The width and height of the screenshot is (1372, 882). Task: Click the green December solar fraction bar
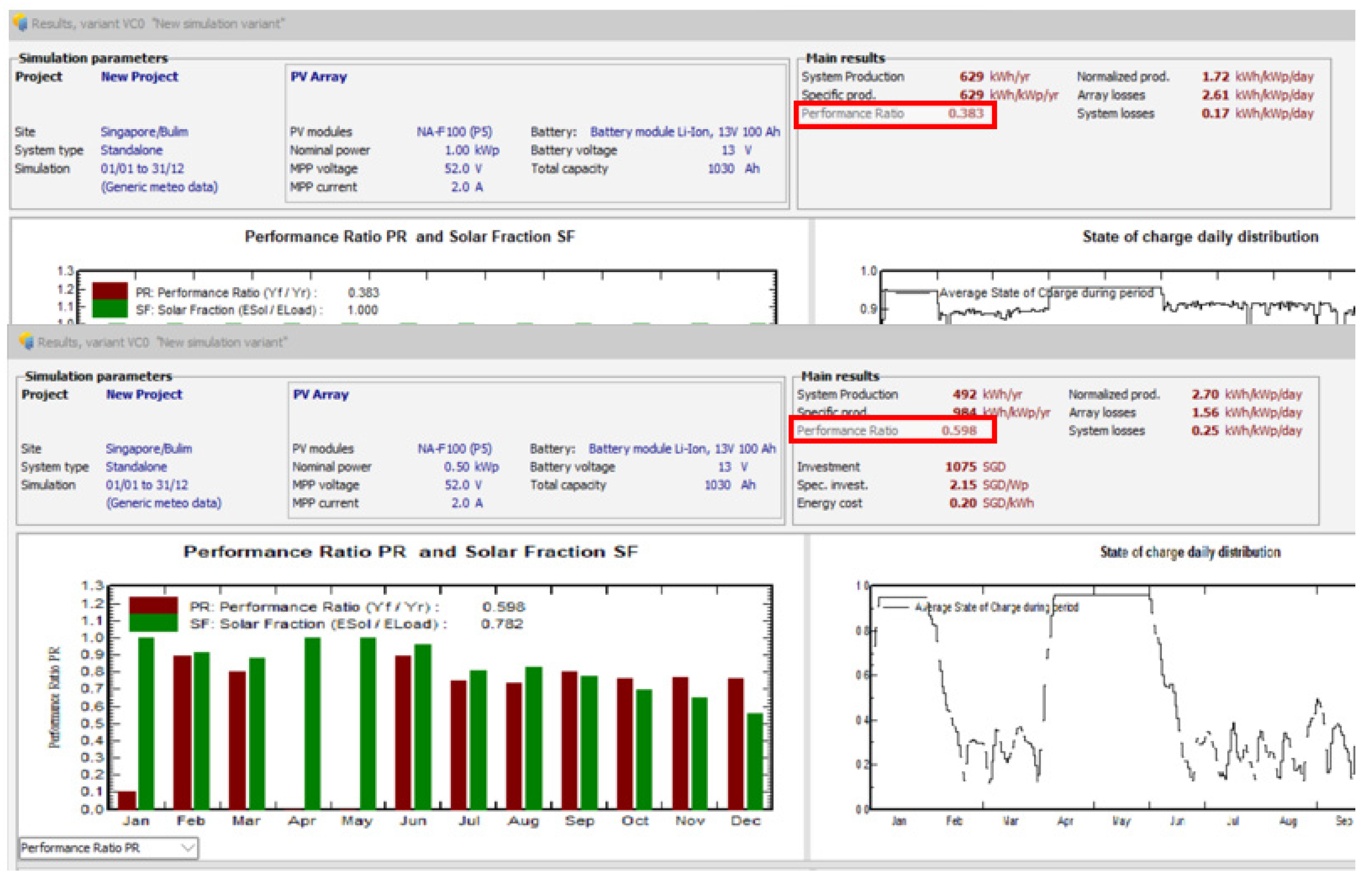pyautogui.click(x=755, y=761)
